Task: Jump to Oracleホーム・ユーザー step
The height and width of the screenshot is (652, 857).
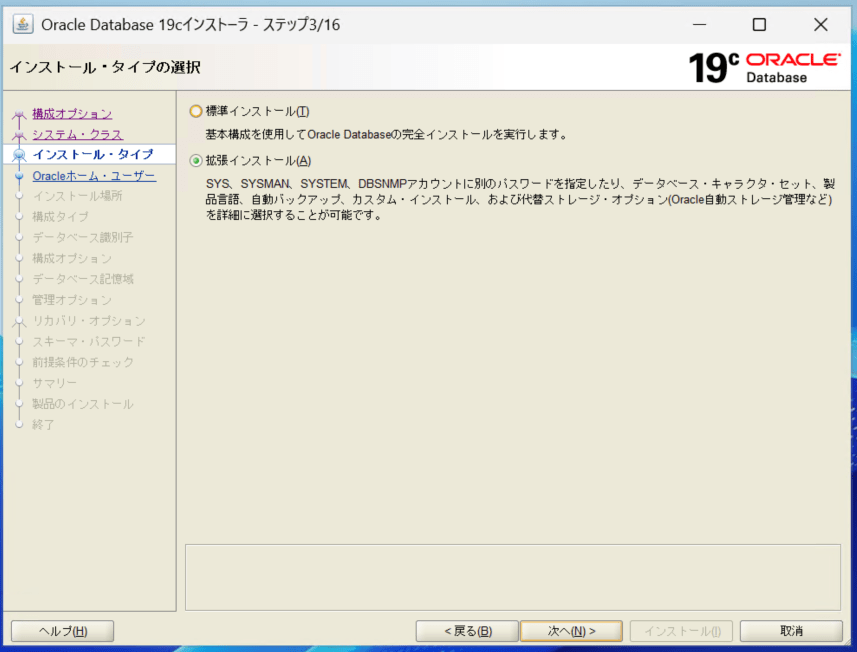Action: 94,176
